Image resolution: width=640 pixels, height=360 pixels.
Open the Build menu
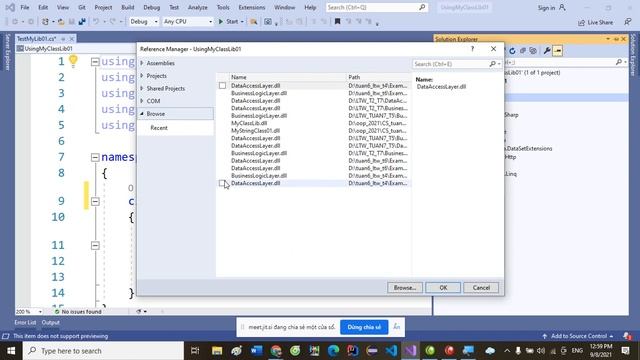click(128, 7)
